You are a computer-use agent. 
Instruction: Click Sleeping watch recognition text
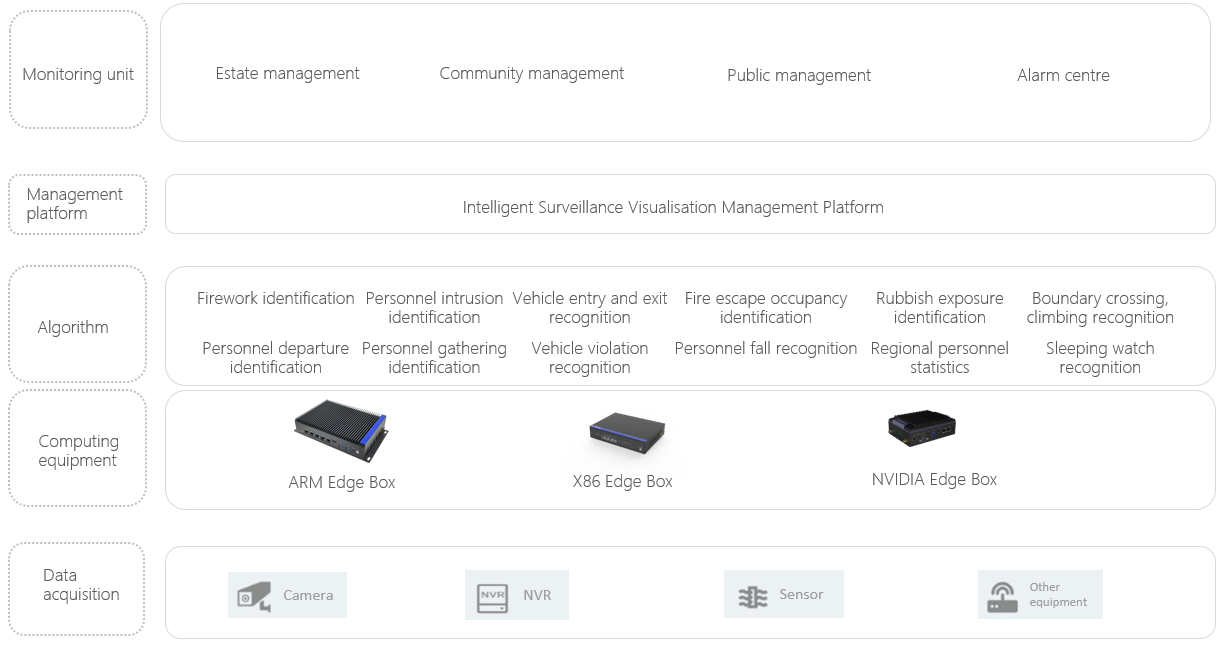point(1100,358)
